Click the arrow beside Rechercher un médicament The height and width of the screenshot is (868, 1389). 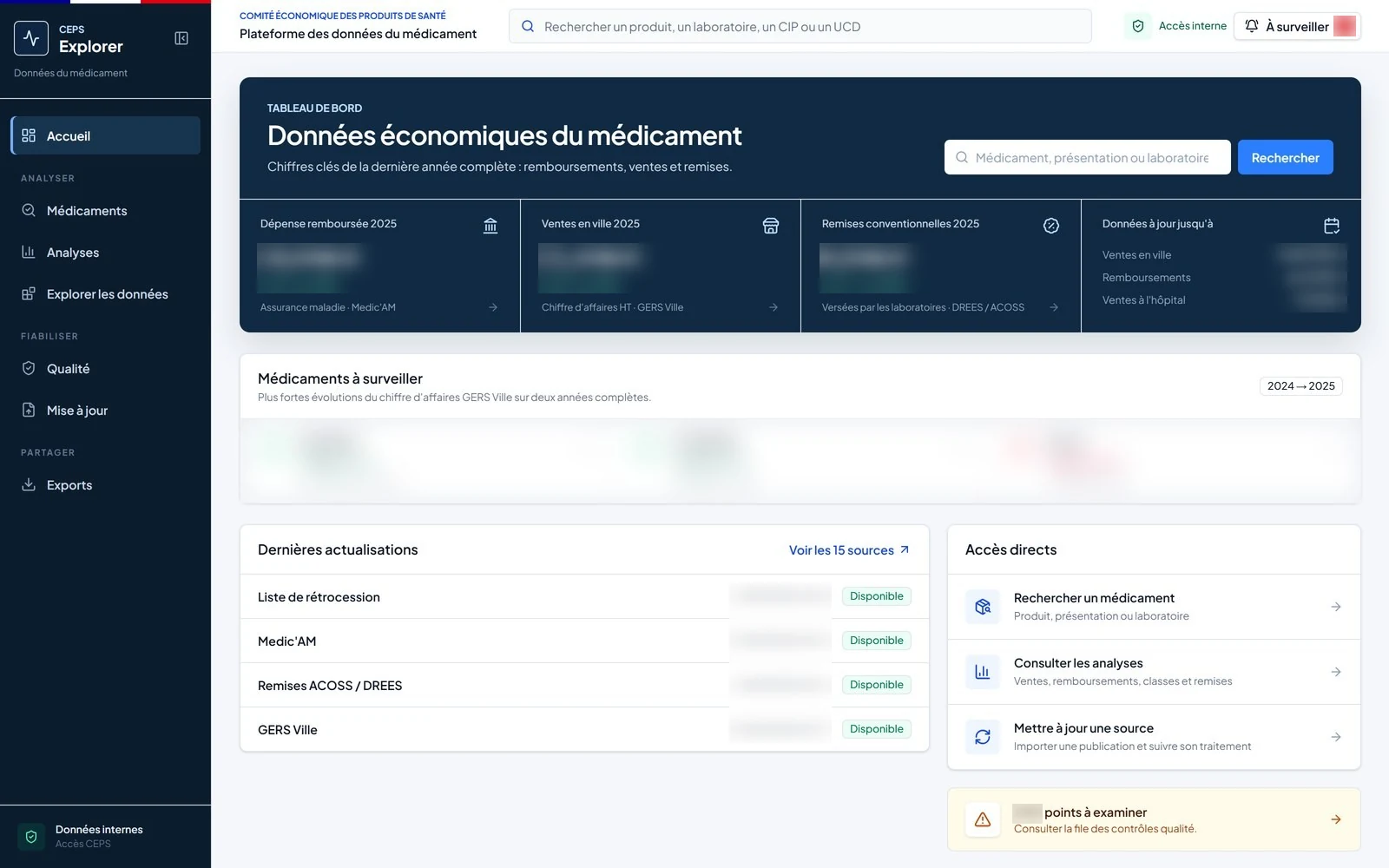coord(1336,607)
